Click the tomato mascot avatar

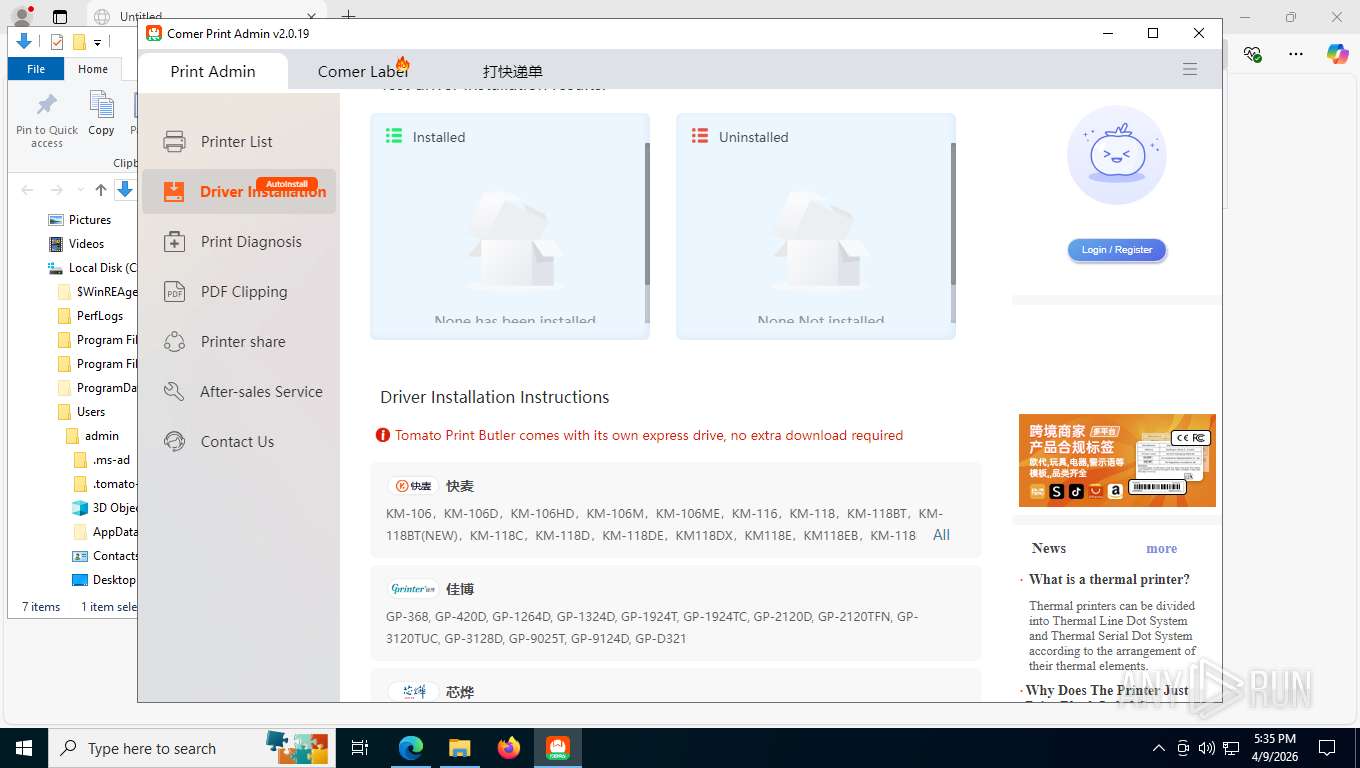(x=1116, y=155)
